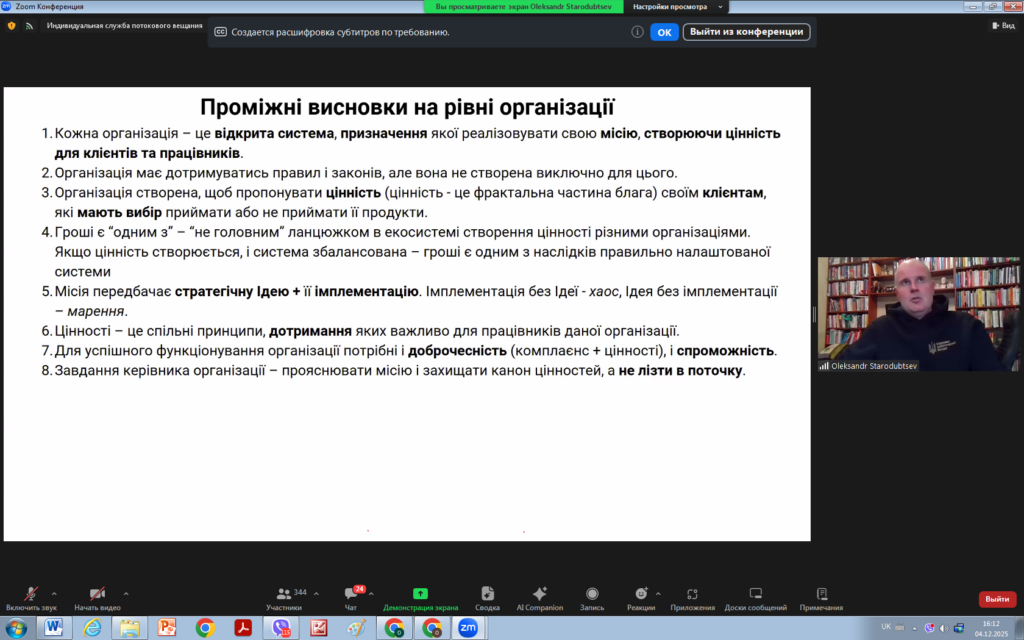Open the Чат chat panel

(x=351, y=595)
